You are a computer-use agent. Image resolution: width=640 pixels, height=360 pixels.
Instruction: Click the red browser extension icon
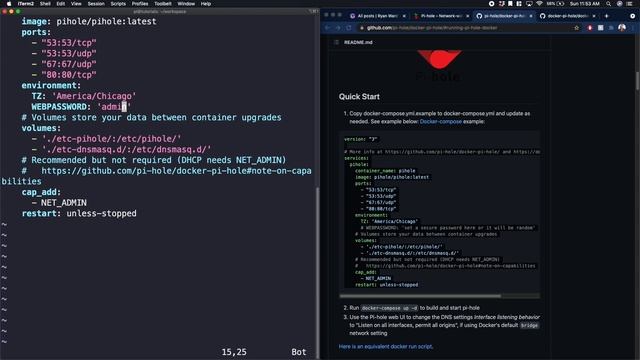click(x=590, y=28)
